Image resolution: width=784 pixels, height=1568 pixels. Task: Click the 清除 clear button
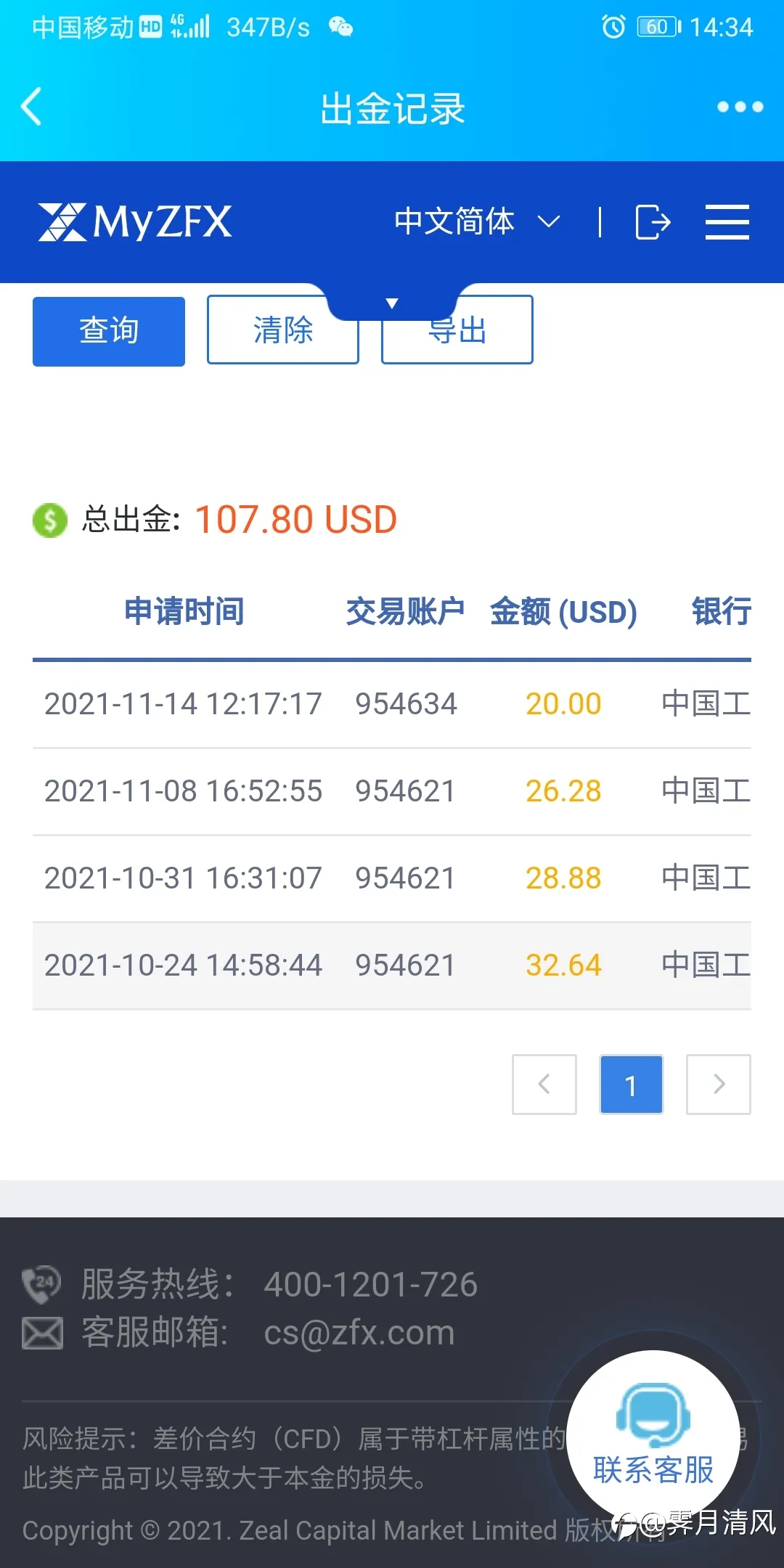[x=283, y=330]
